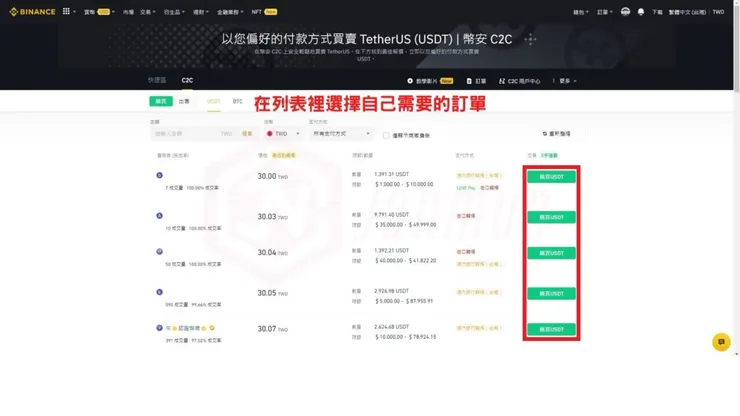Open the notification bell
Viewport: 740px width, 416px height.
(x=641, y=12)
